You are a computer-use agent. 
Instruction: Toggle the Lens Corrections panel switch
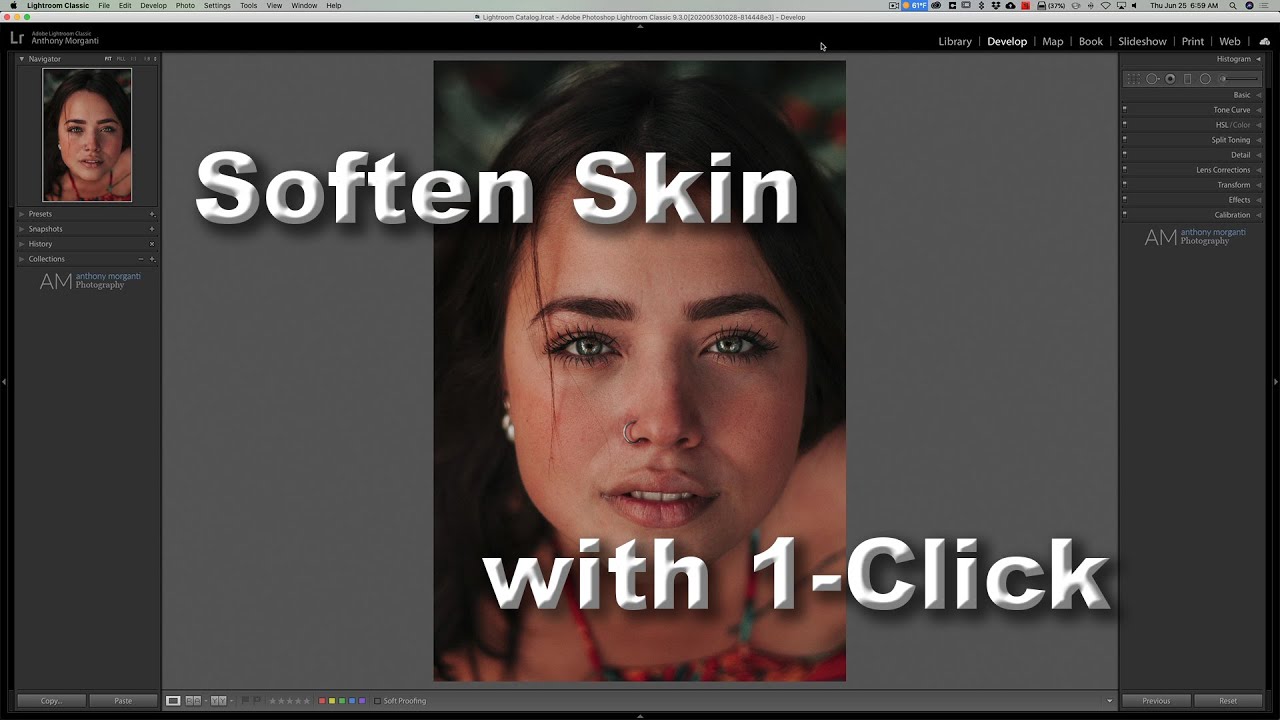[1125, 170]
